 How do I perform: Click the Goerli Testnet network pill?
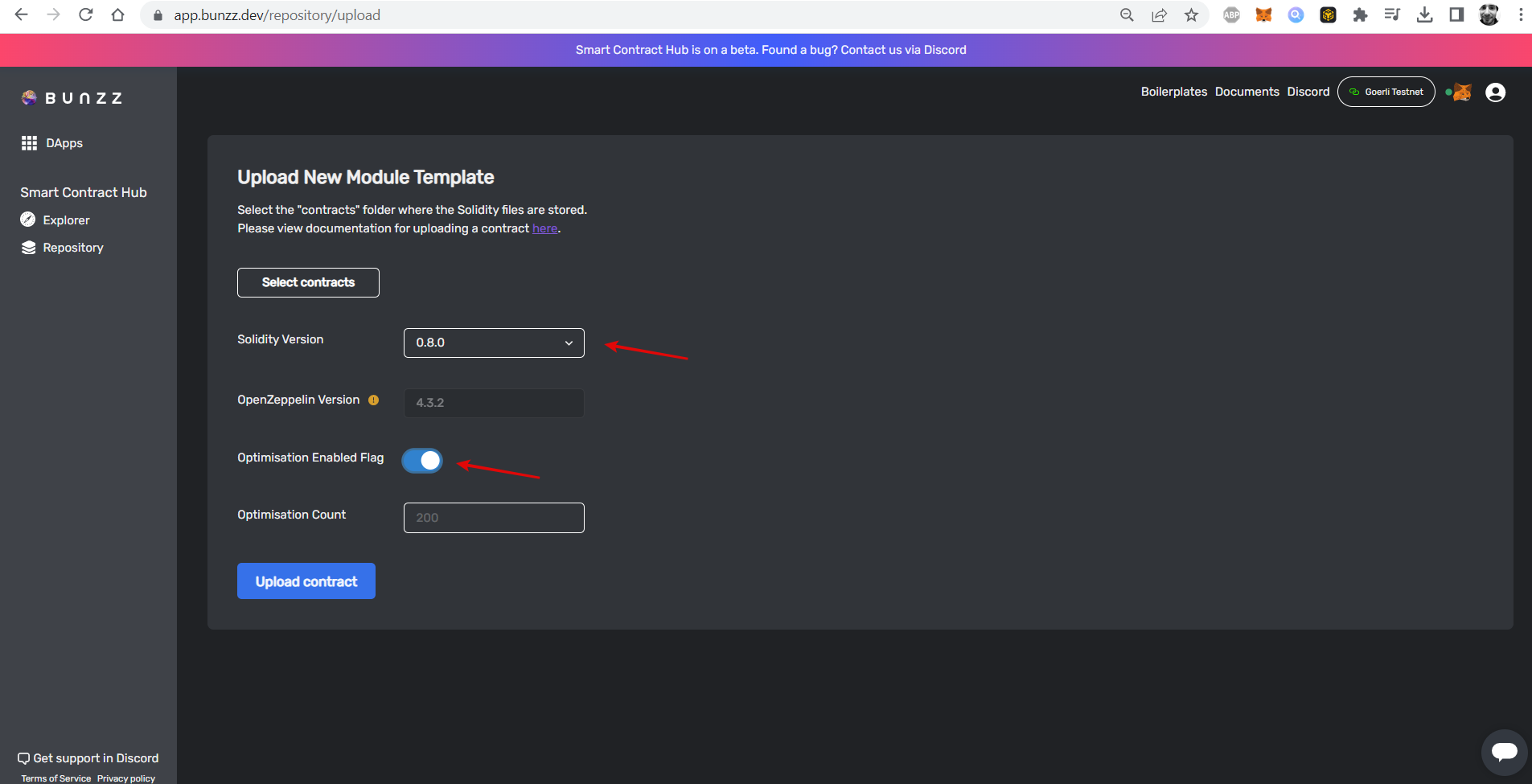click(1386, 92)
